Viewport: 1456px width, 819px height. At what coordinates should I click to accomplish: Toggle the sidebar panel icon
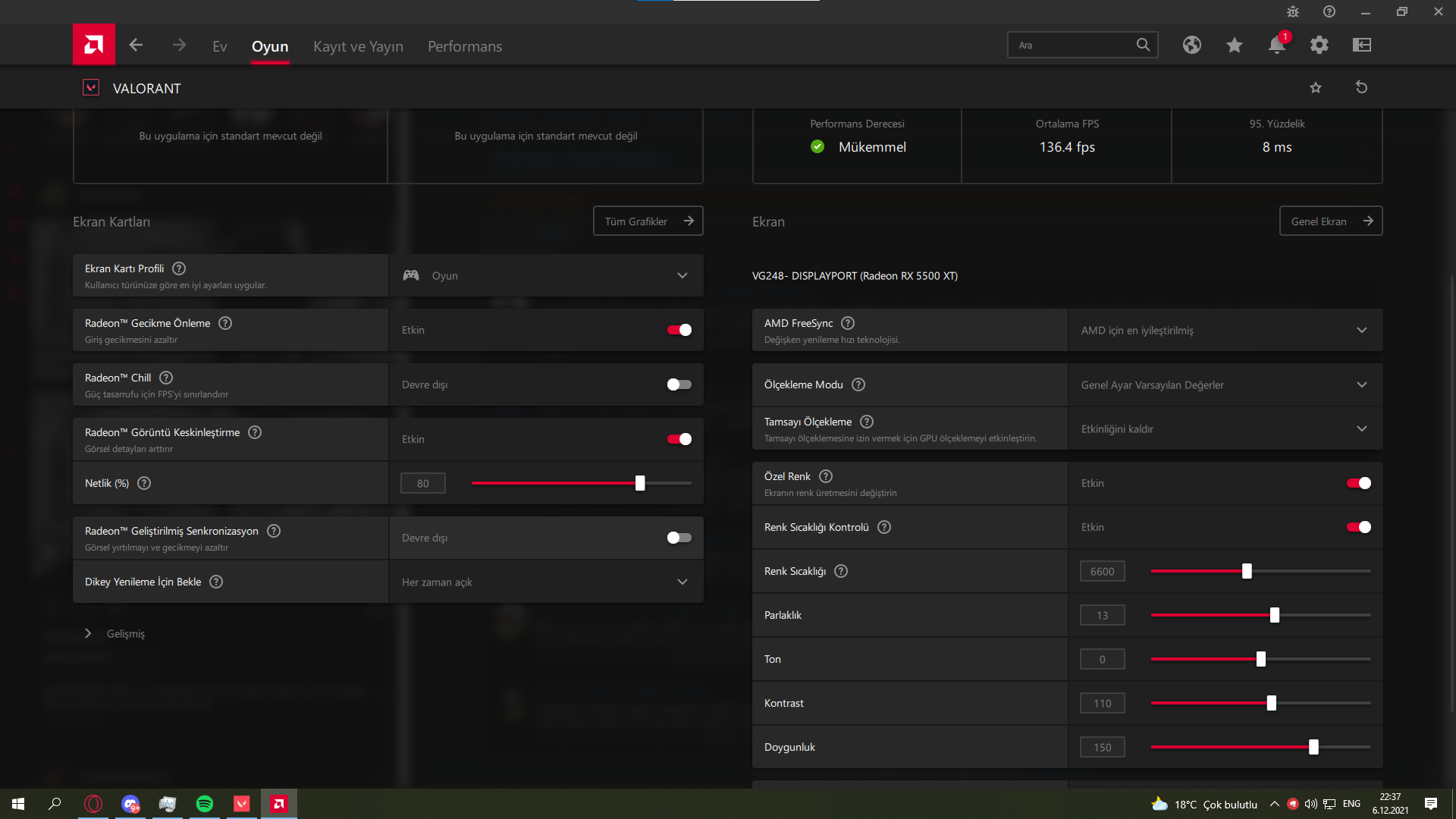pos(1362,45)
